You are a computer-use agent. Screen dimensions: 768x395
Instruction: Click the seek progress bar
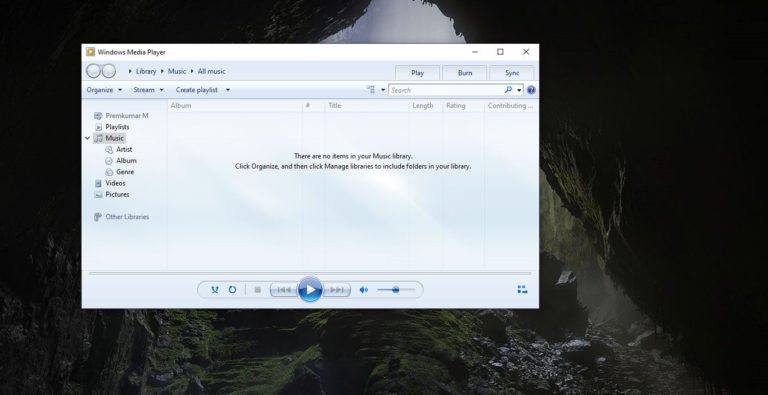[310, 273]
